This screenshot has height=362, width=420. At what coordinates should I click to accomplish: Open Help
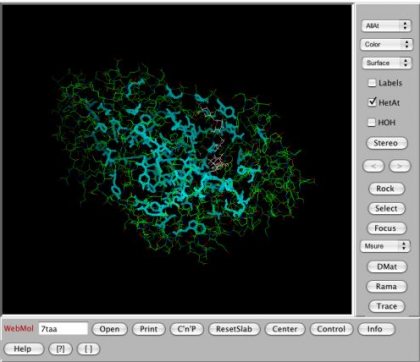point(23,349)
